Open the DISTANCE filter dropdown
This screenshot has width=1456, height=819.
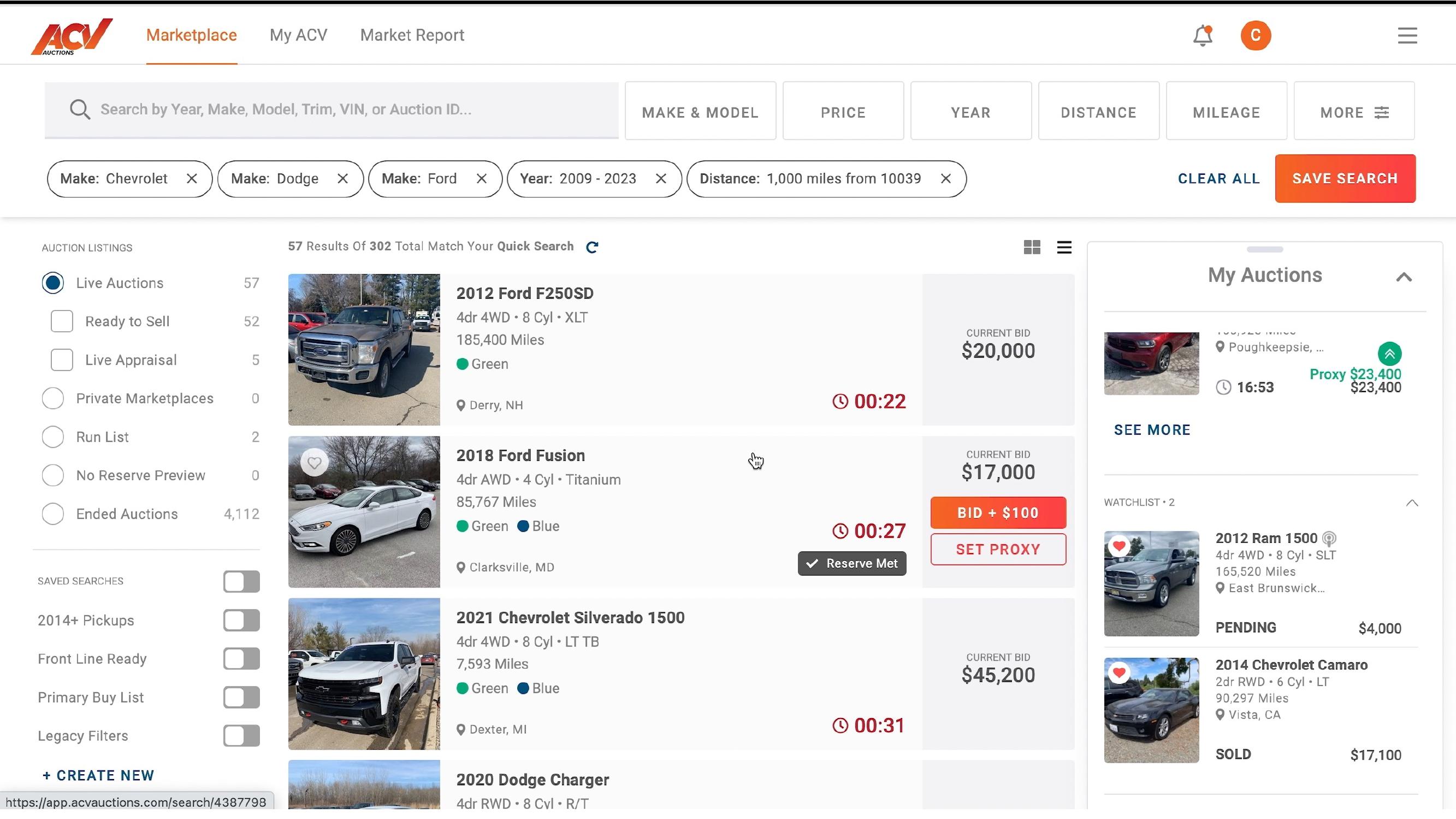tap(1099, 111)
